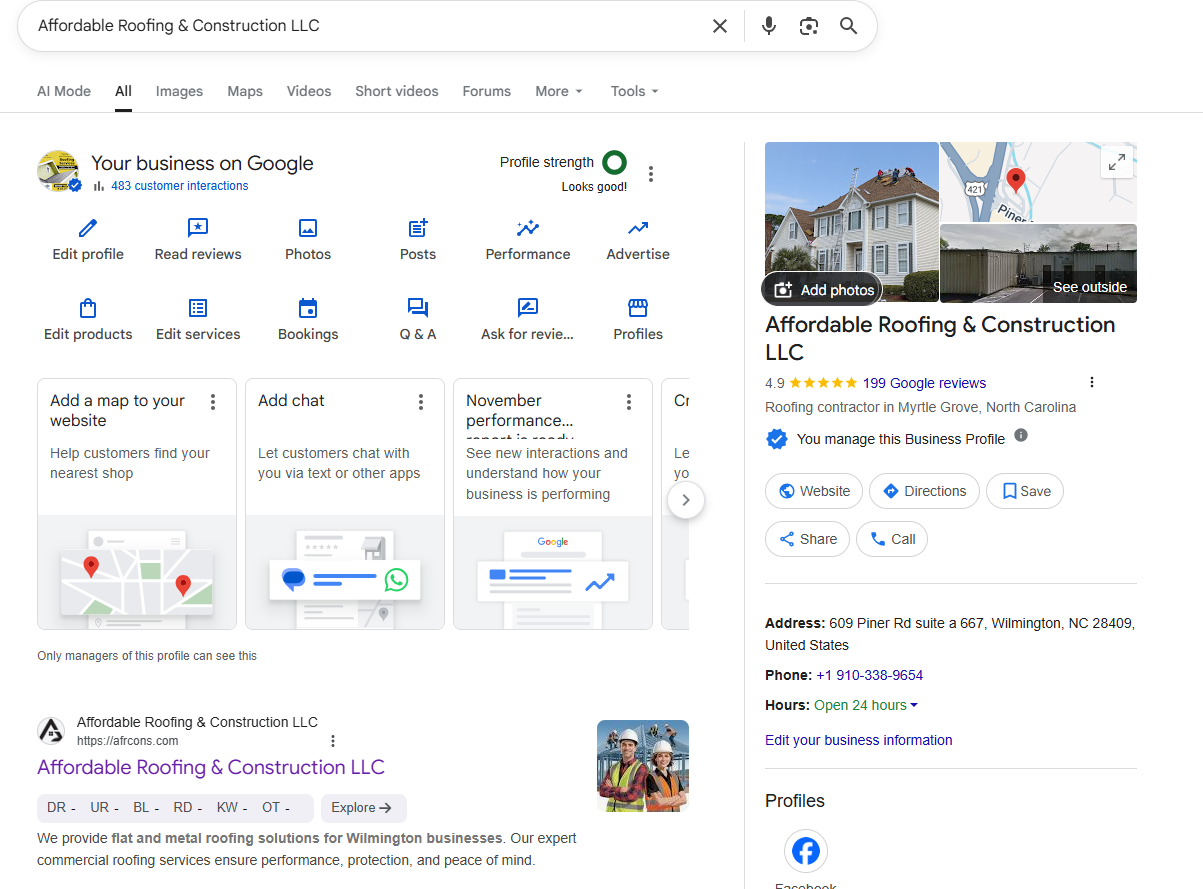The width and height of the screenshot is (1203, 889).
Task: Switch to the Maps tab
Action: [x=245, y=91]
